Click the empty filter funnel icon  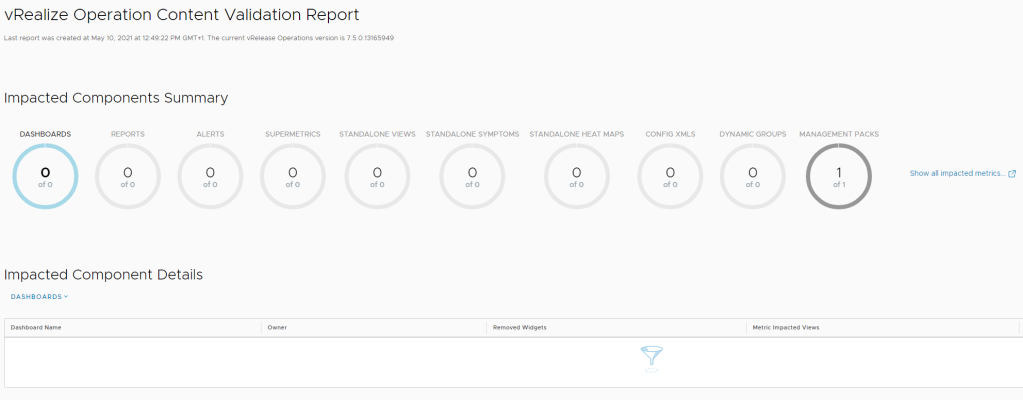point(653,358)
